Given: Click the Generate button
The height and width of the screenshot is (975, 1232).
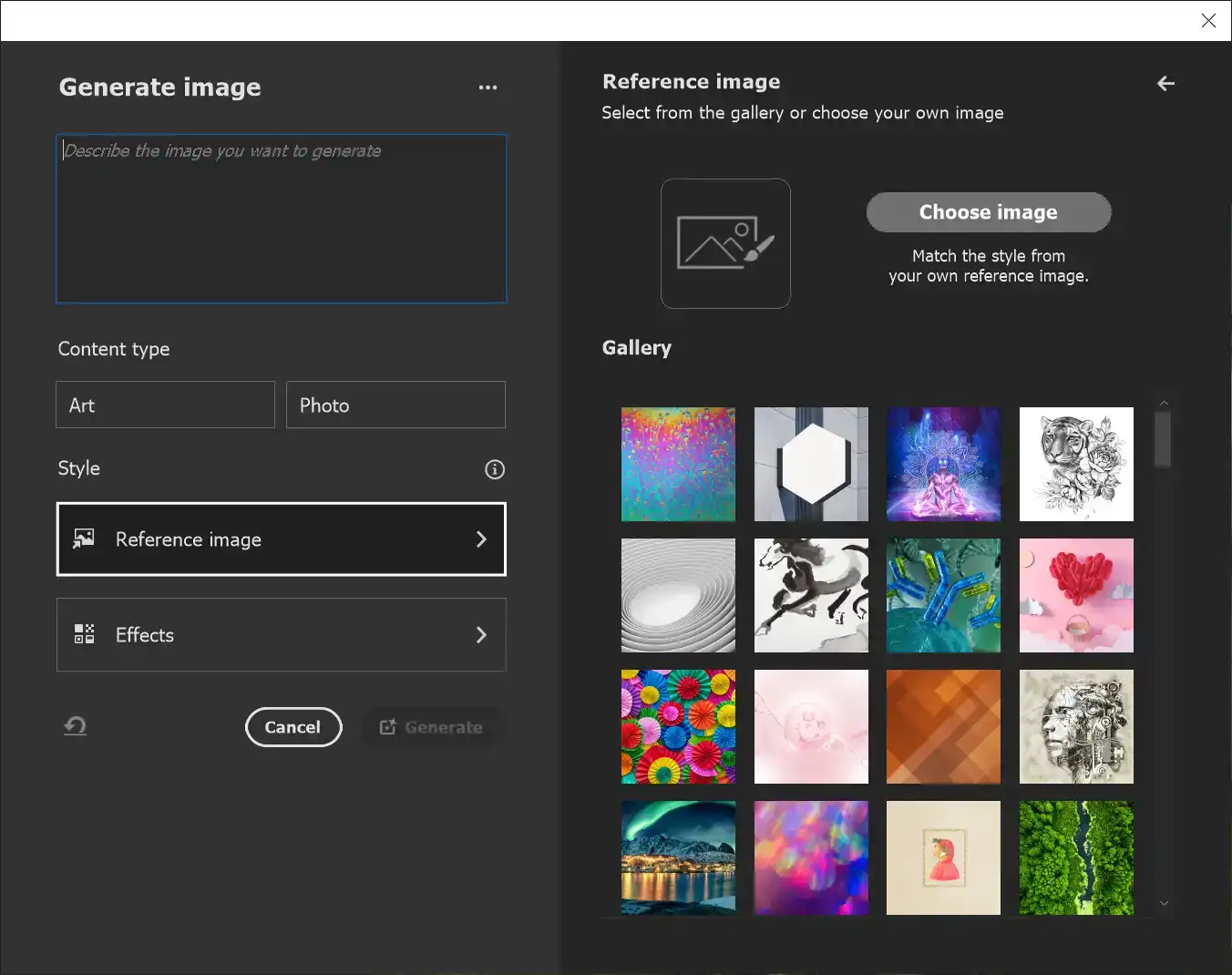Looking at the screenshot, I should (431, 727).
